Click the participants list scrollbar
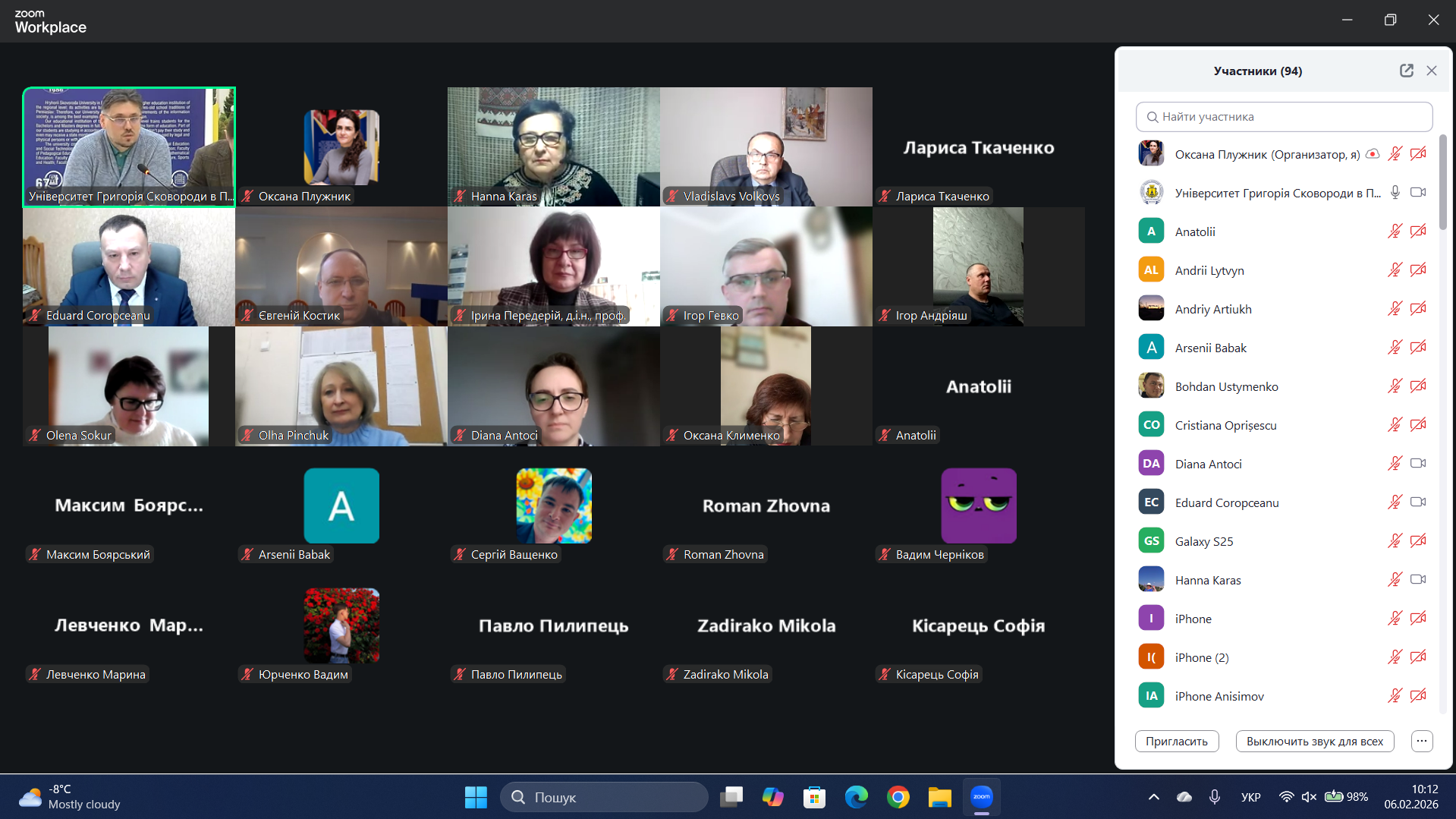Screen dimensions: 1456x819 pos(1442,182)
